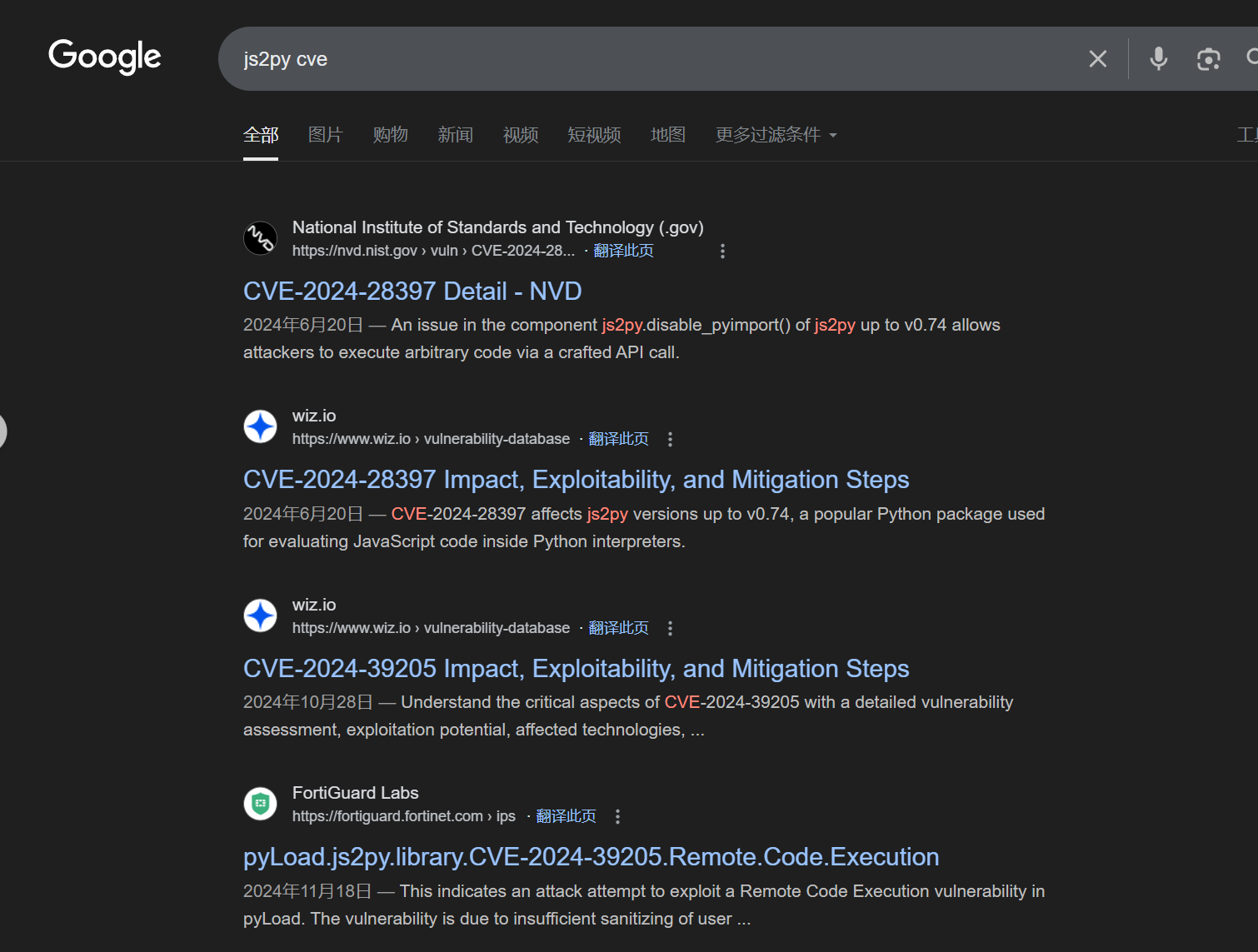Clear the search box with X icon

[x=1097, y=59]
